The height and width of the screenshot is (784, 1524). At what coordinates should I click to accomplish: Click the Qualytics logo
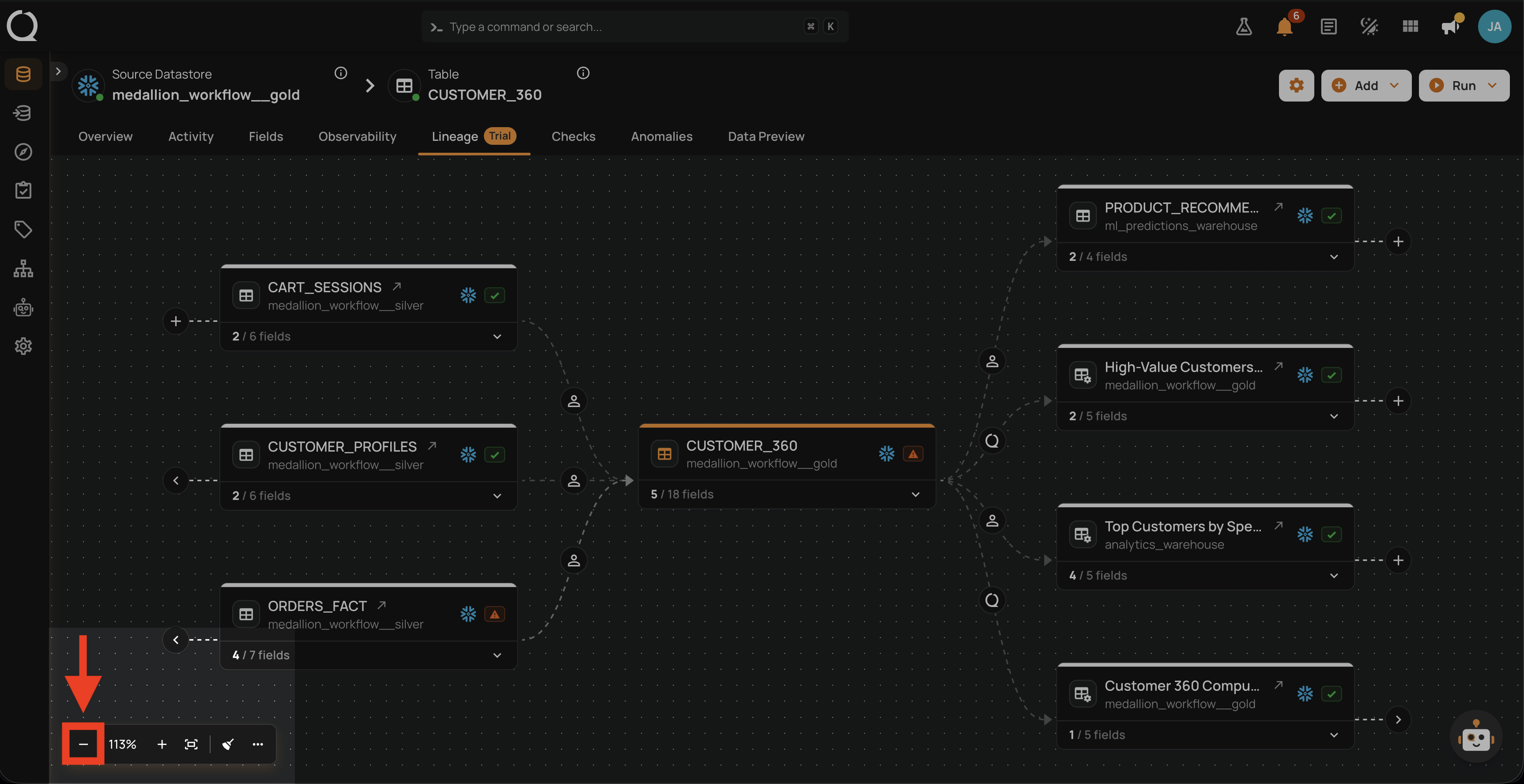[23, 26]
